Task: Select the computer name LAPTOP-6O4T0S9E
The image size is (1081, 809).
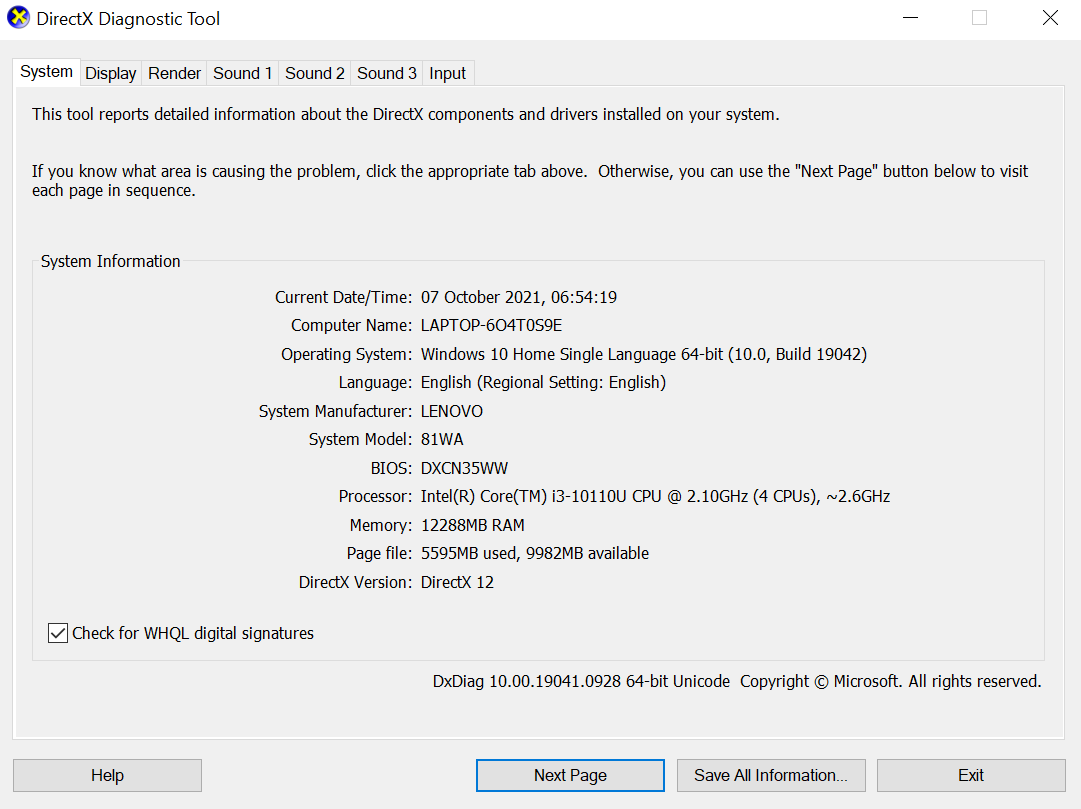Action: click(x=492, y=326)
